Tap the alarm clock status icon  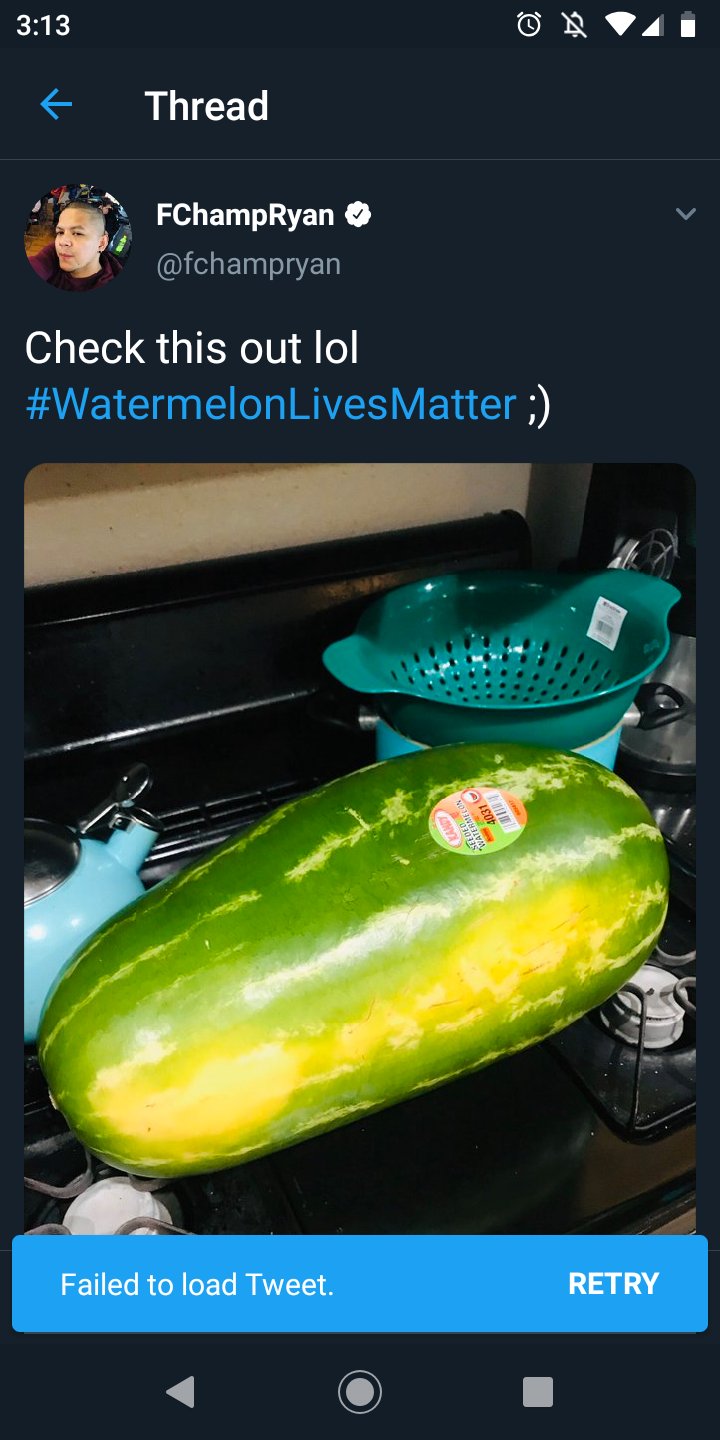[529, 25]
